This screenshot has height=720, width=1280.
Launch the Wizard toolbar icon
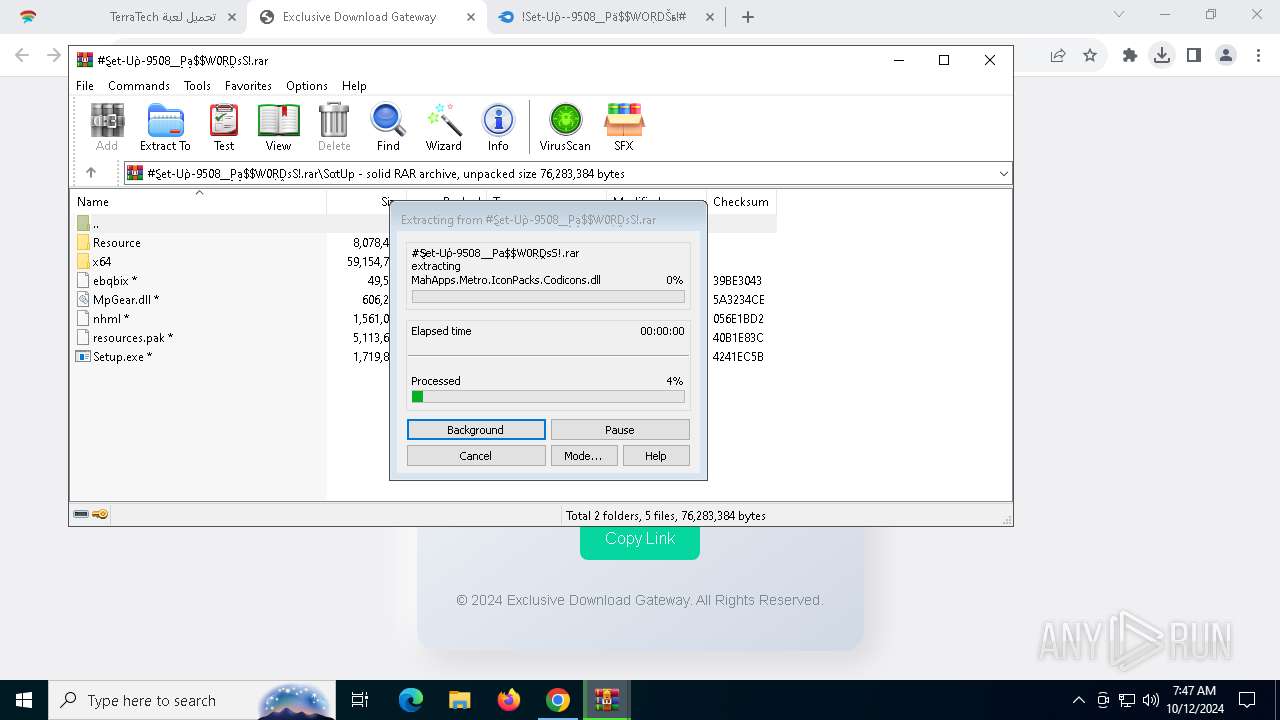click(x=444, y=127)
